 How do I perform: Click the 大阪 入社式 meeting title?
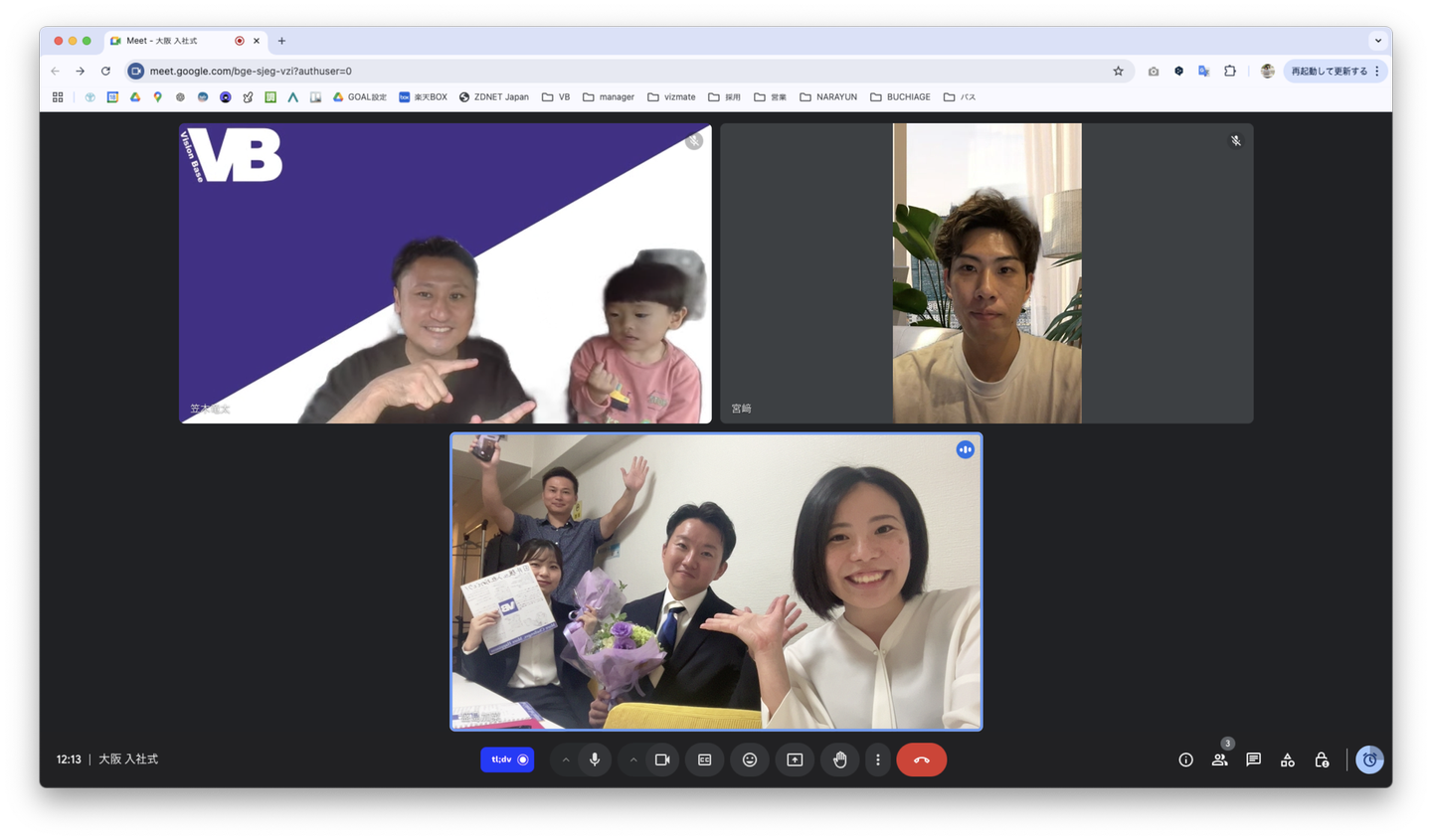(x=128, y=759)
